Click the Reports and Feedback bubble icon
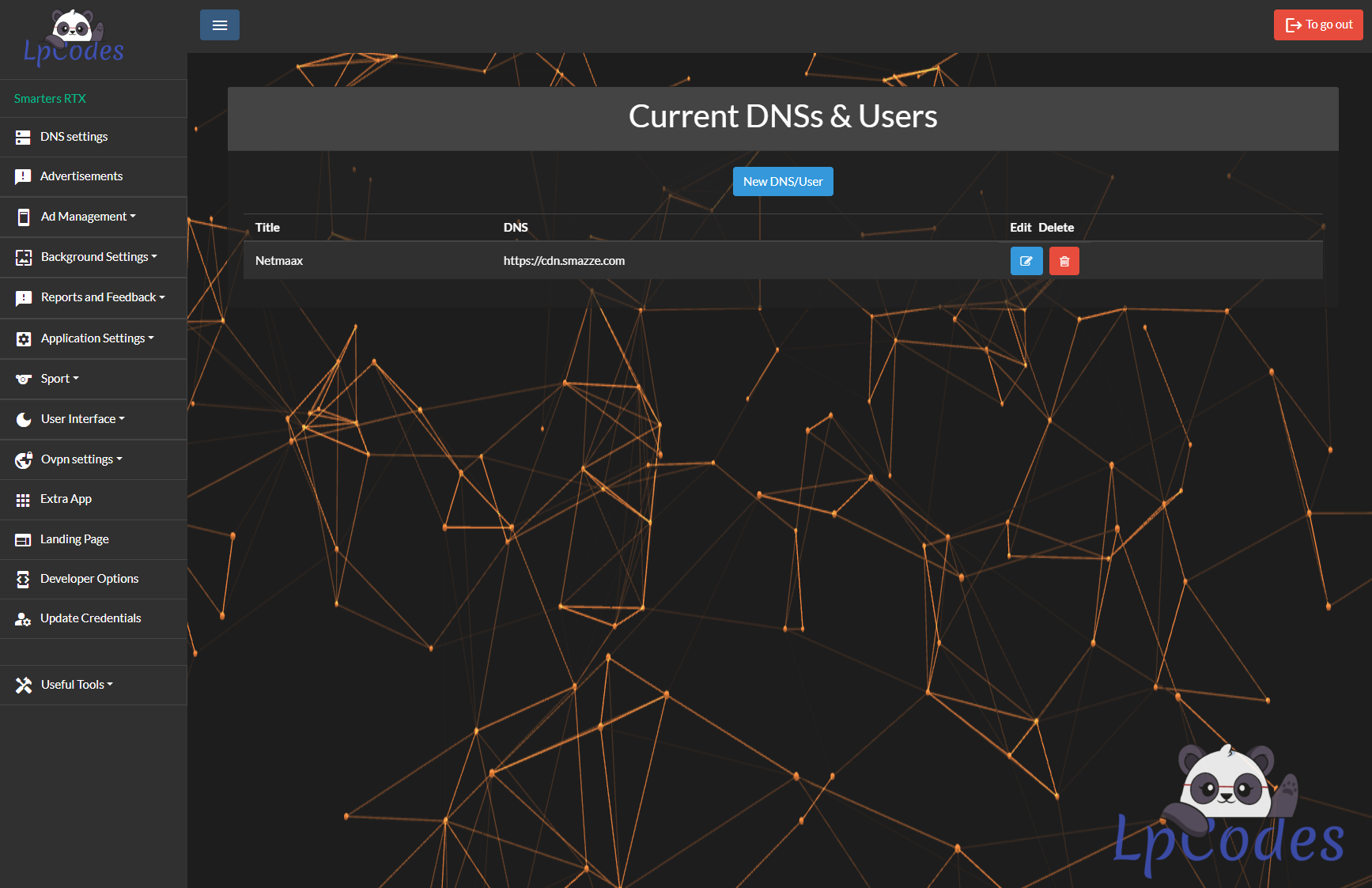This screenshot has width=1372, height=888. [24, 299]
